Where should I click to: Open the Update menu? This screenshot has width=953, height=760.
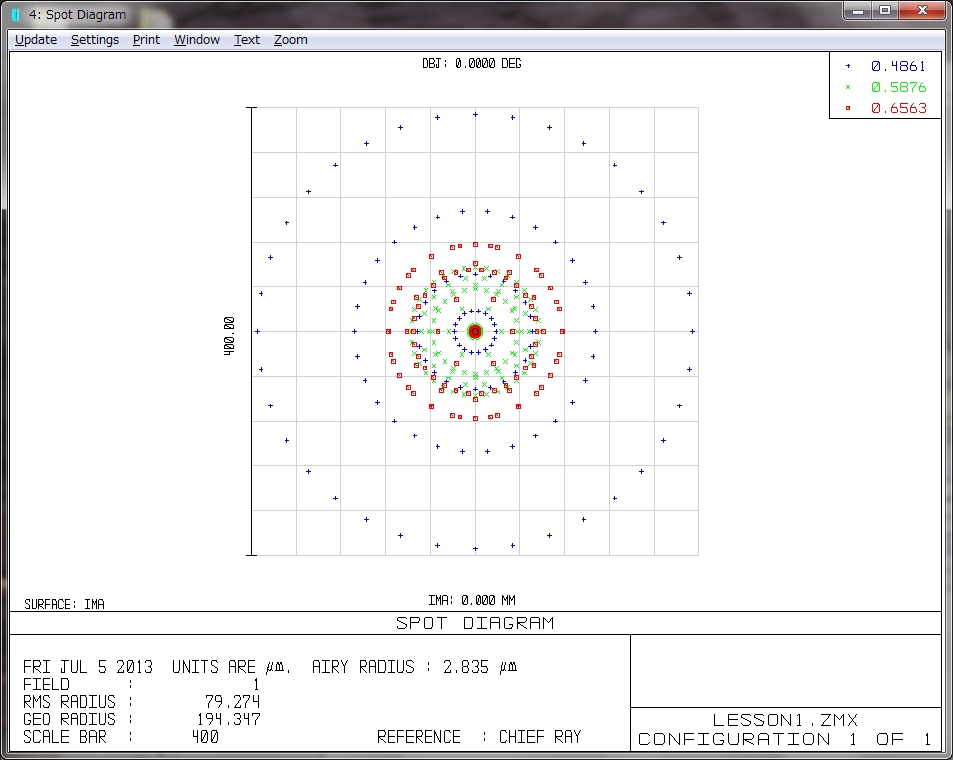click(x=36, y=40)
